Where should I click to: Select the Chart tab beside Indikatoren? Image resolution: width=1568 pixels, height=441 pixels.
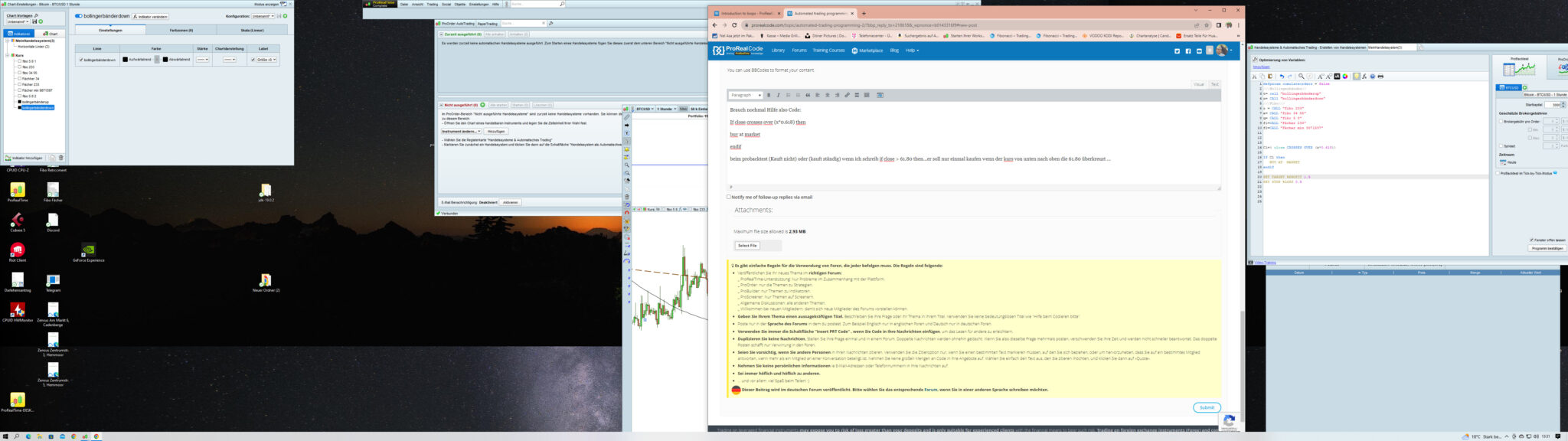51,34
